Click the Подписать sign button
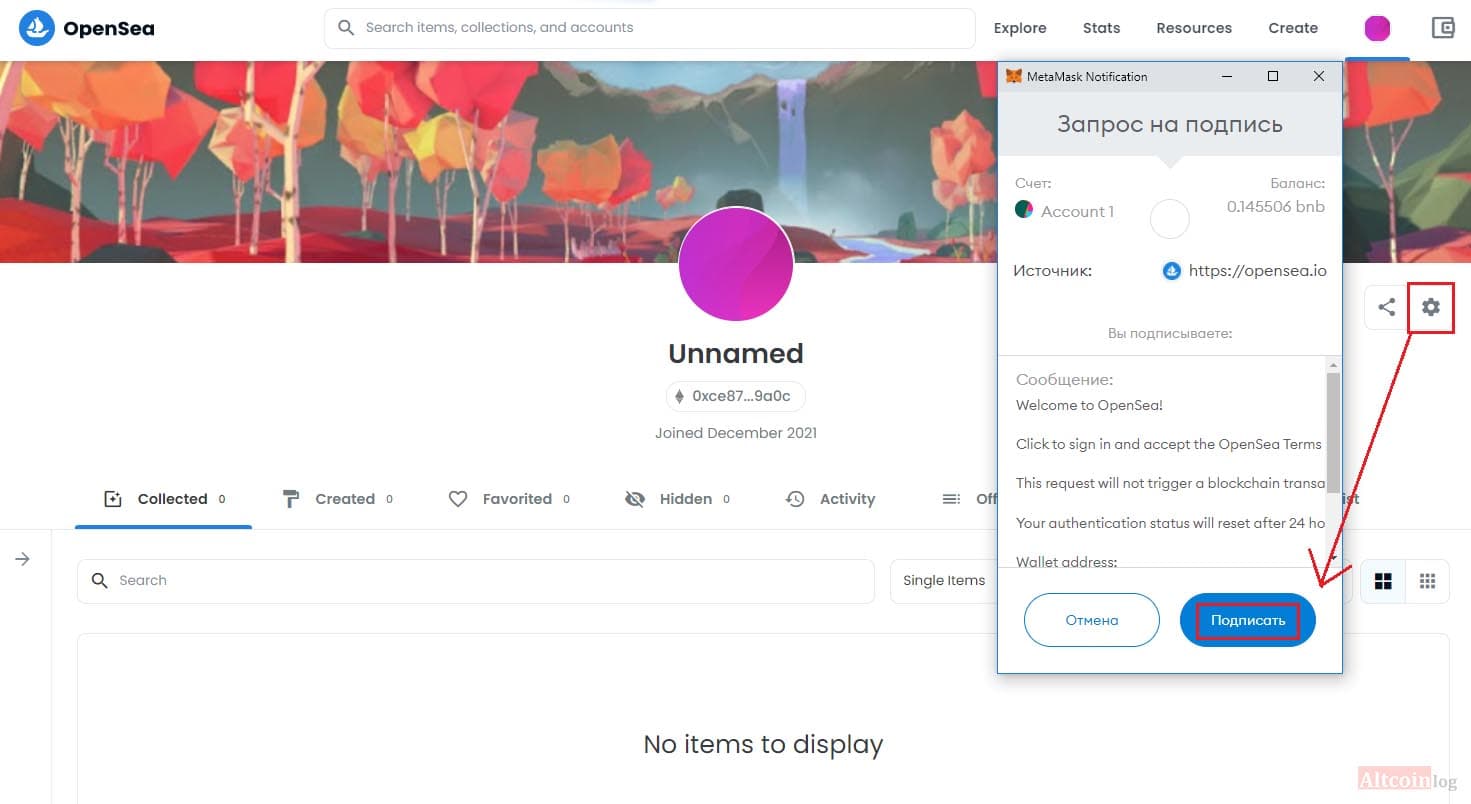This screenshot has width=1471, height=804. pos(1248,620)
